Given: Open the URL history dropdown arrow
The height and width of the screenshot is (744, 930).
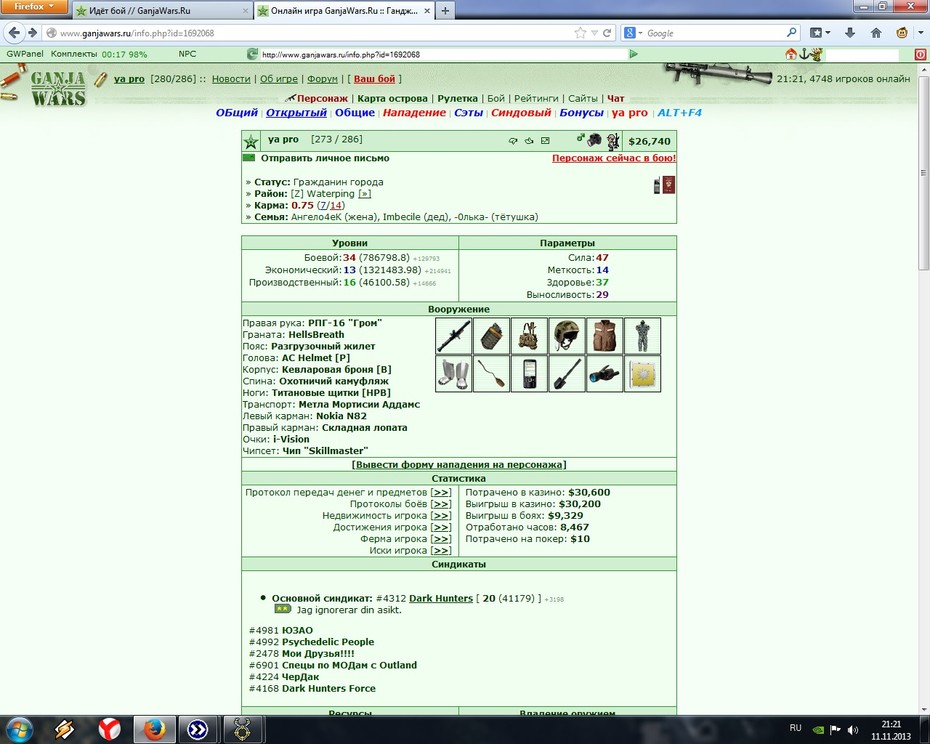Looking at the screenshot, I should pyautogui.click(x=594, y=33).
